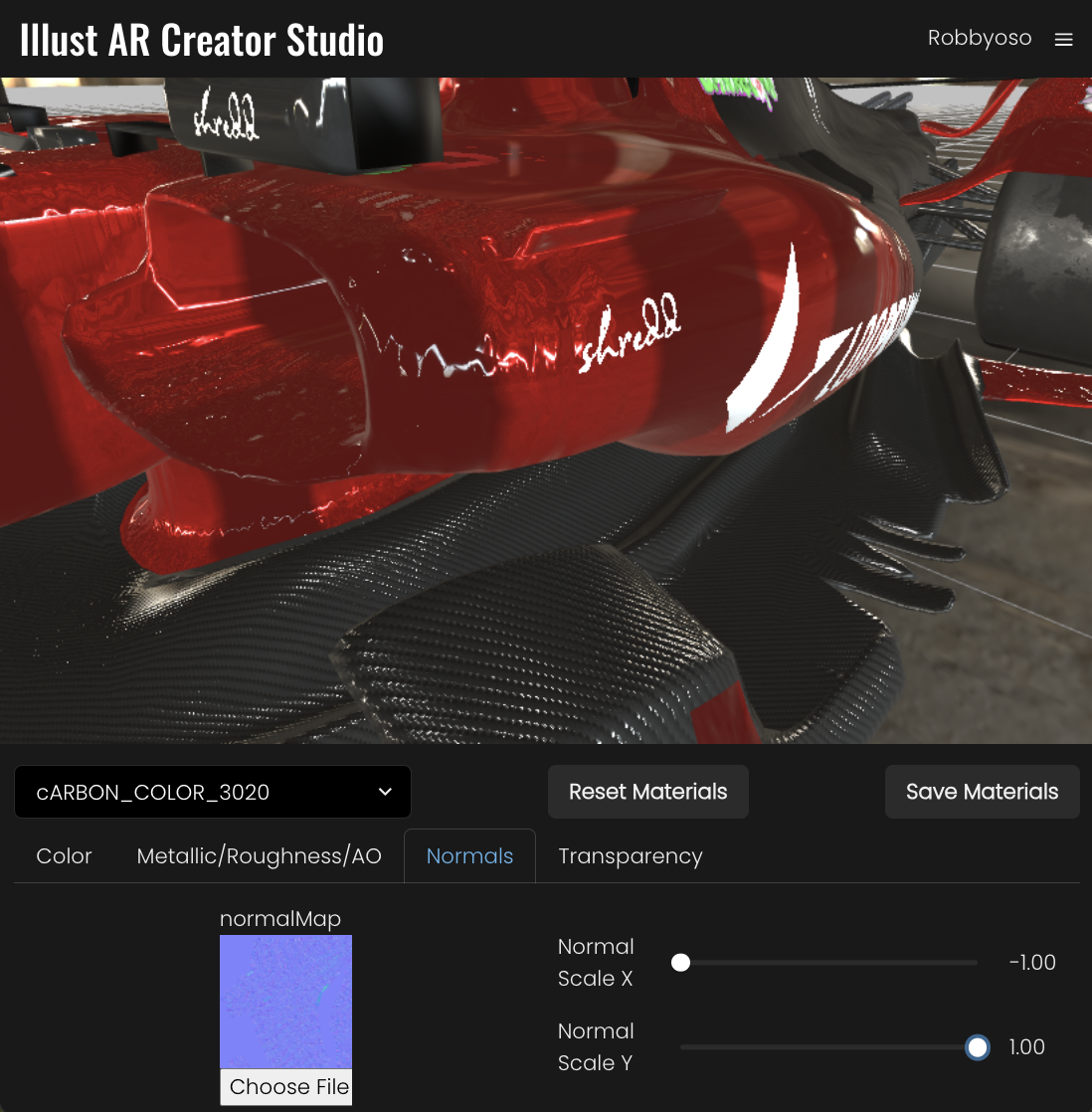Viewport: 1092px width, 1112px height.
Task: Click Choose File under normalMap
Action: [x=286, y=1086]
